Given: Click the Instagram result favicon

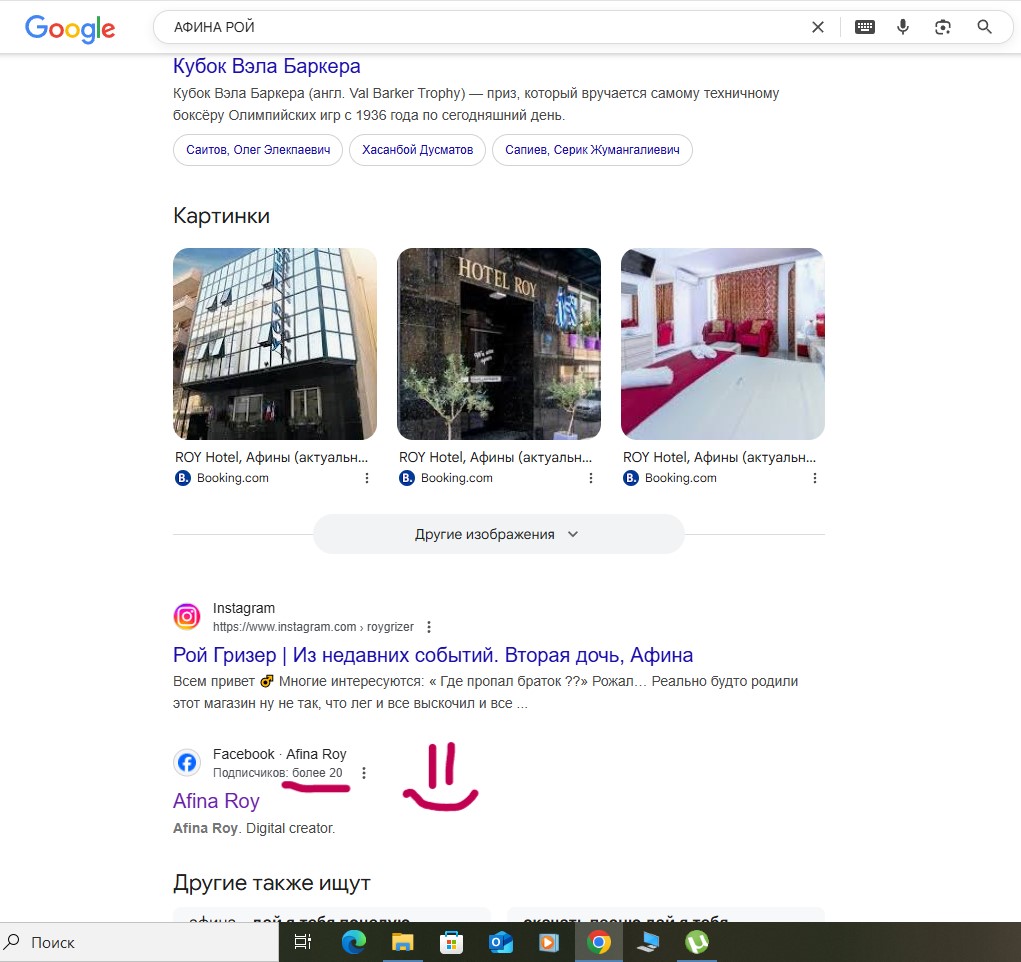Looking at the screenshot, I should tap(187, 616).
